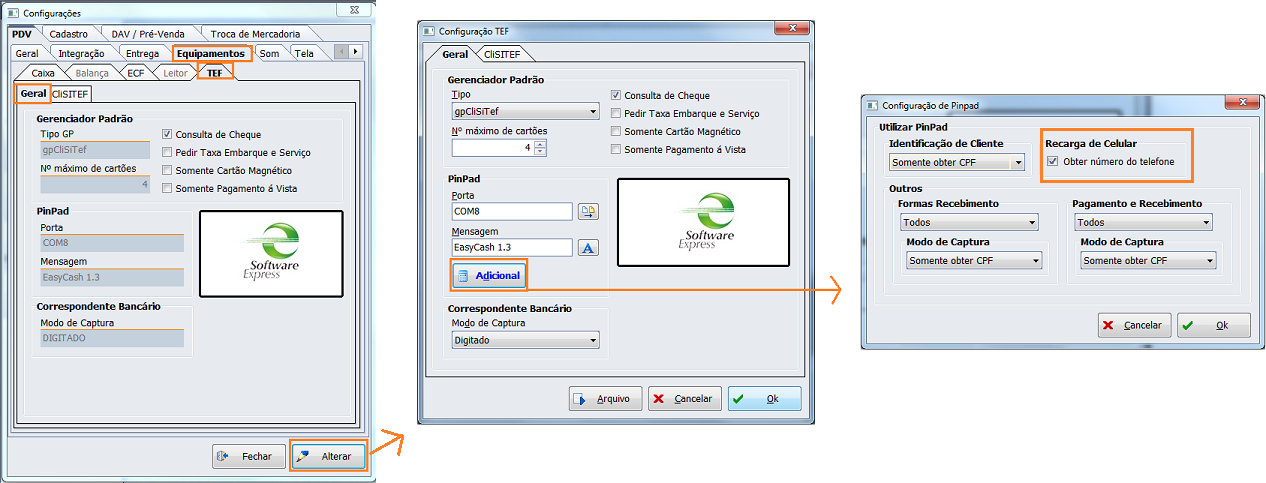
Task: Open Adicional pinpad settings
Action: 488,275
